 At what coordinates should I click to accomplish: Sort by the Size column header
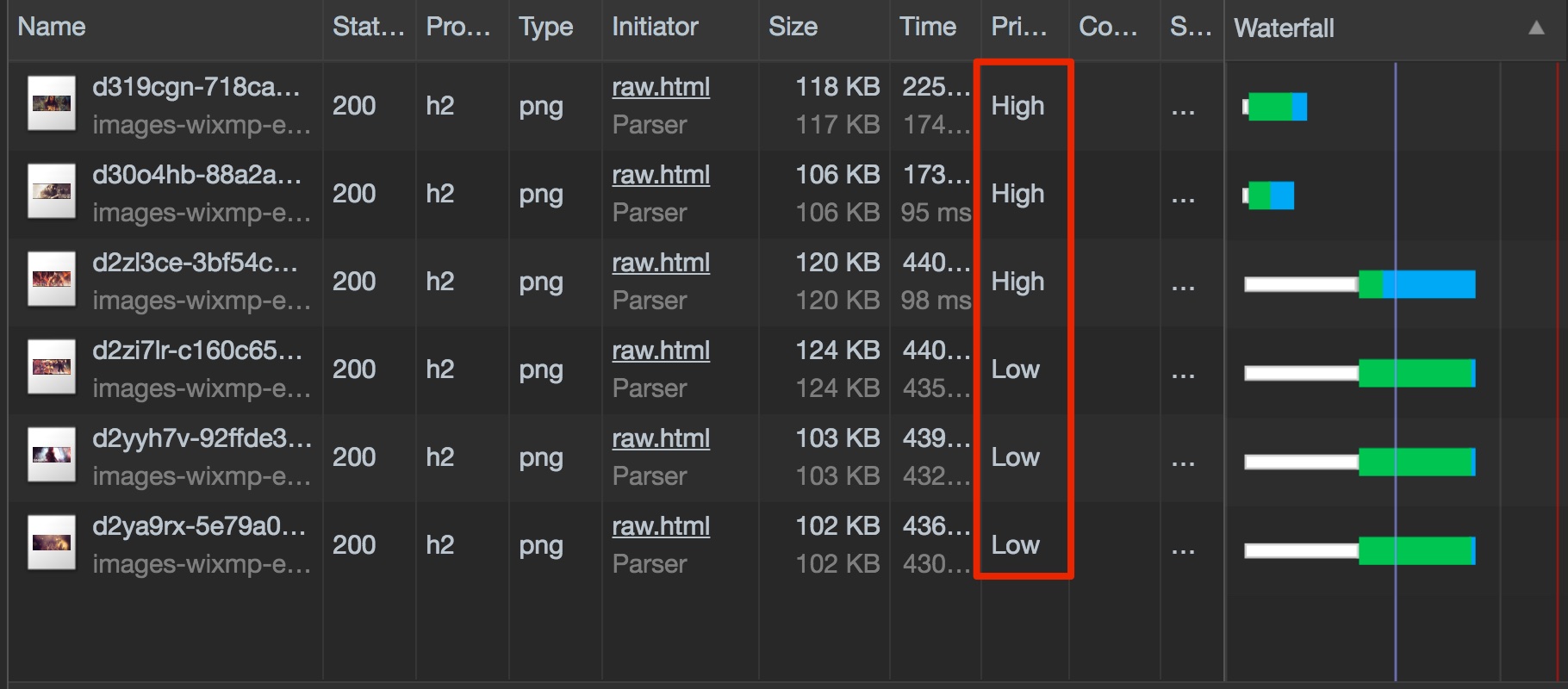793,27
